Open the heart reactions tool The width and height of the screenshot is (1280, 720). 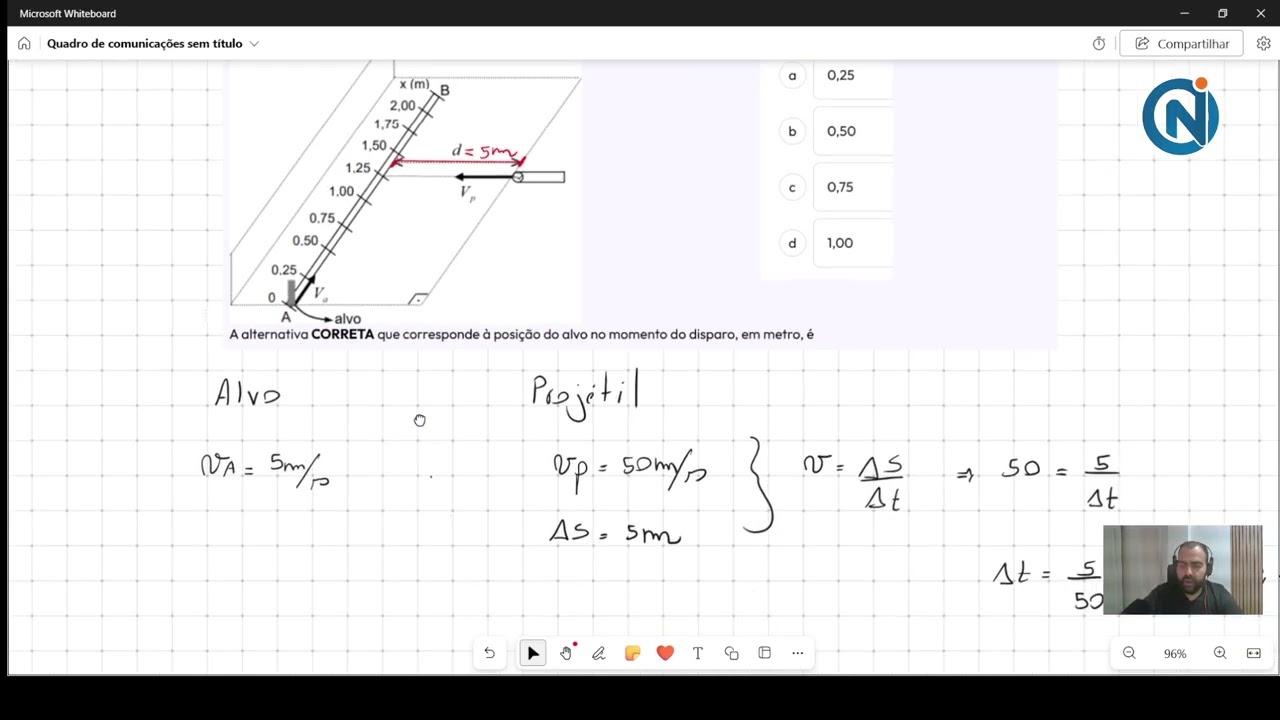pos(665,653)
